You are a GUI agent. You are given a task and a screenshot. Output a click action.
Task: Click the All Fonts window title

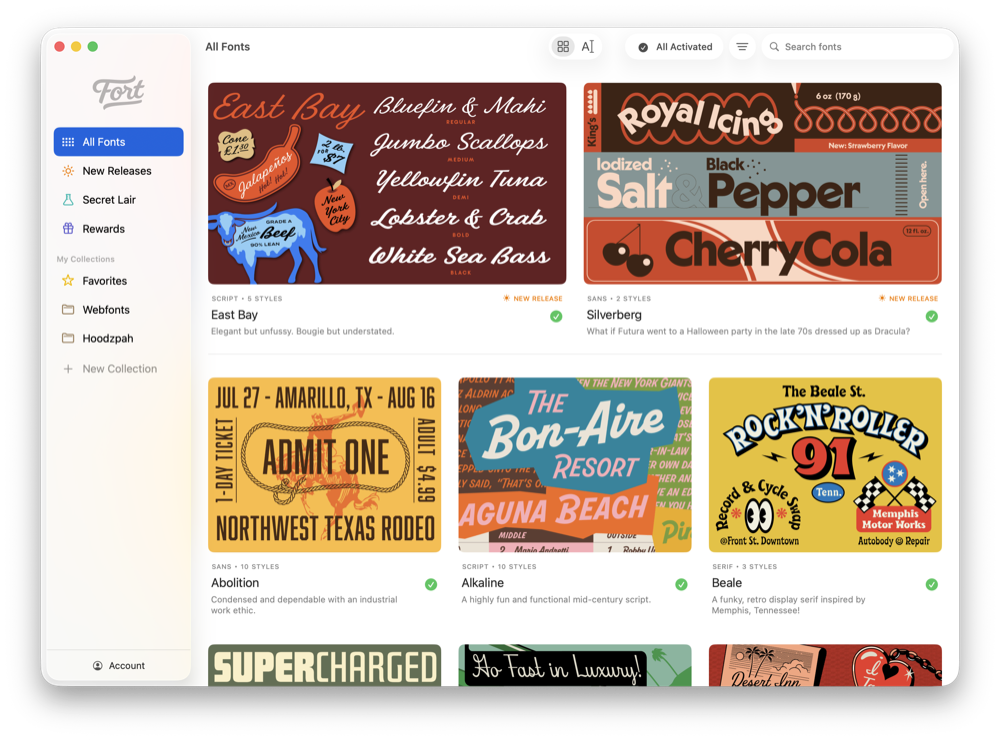tap(228, 47)
